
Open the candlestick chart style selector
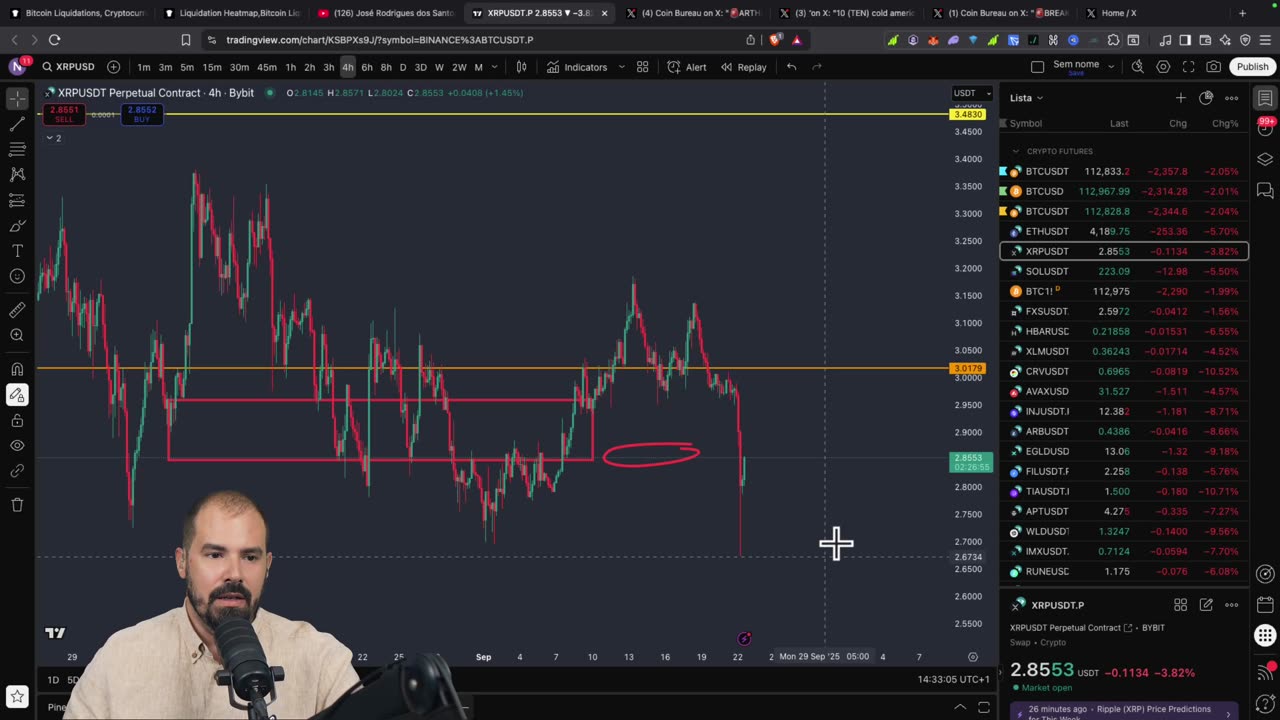521,67
